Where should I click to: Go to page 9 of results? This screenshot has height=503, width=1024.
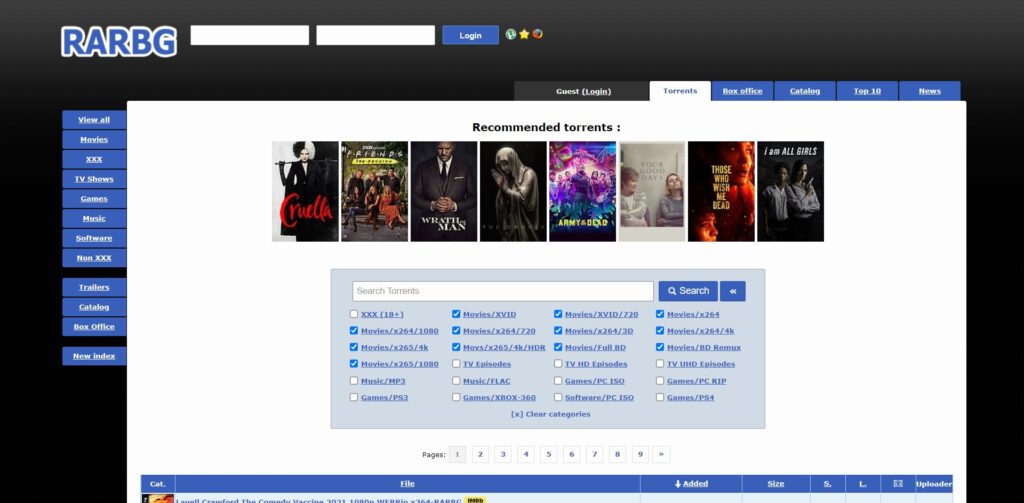coord(641,455)
